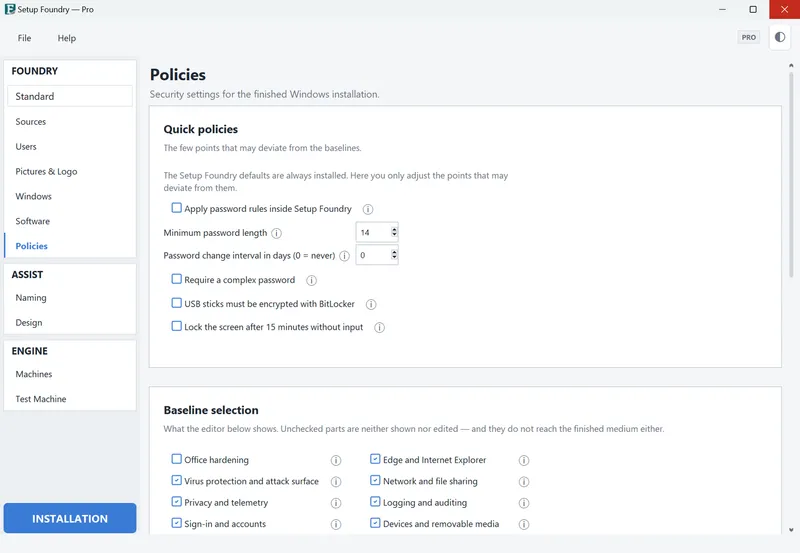Open the Windows page

(x=70, y=196)
